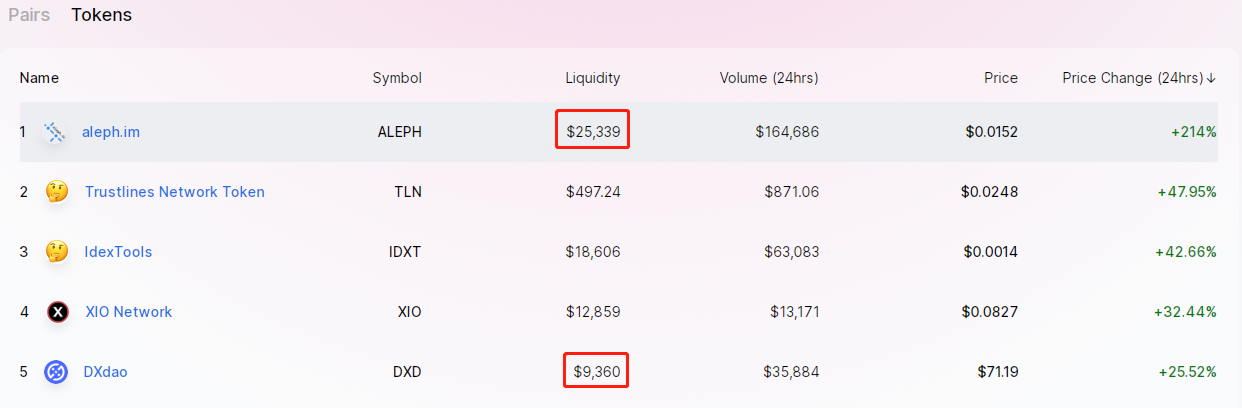Sort tokens by the Name column header
The width and height of the screenshot is (1242, 408).
(x=39, y=78)
